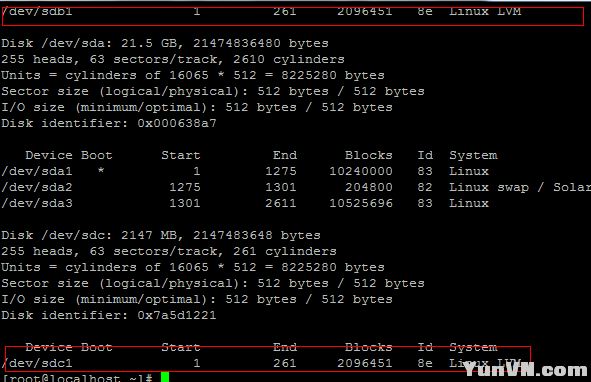The height and width of the screenshot is (382, 591).
Task: Click the disk identifier 0x7a5d1221
Action: coord(177,315)
